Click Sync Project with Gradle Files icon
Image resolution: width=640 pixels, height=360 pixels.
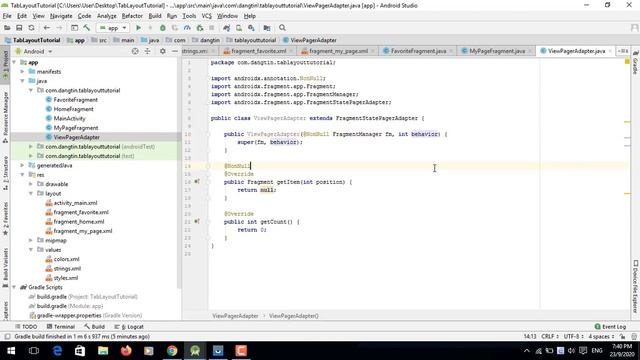pos(227,28)
